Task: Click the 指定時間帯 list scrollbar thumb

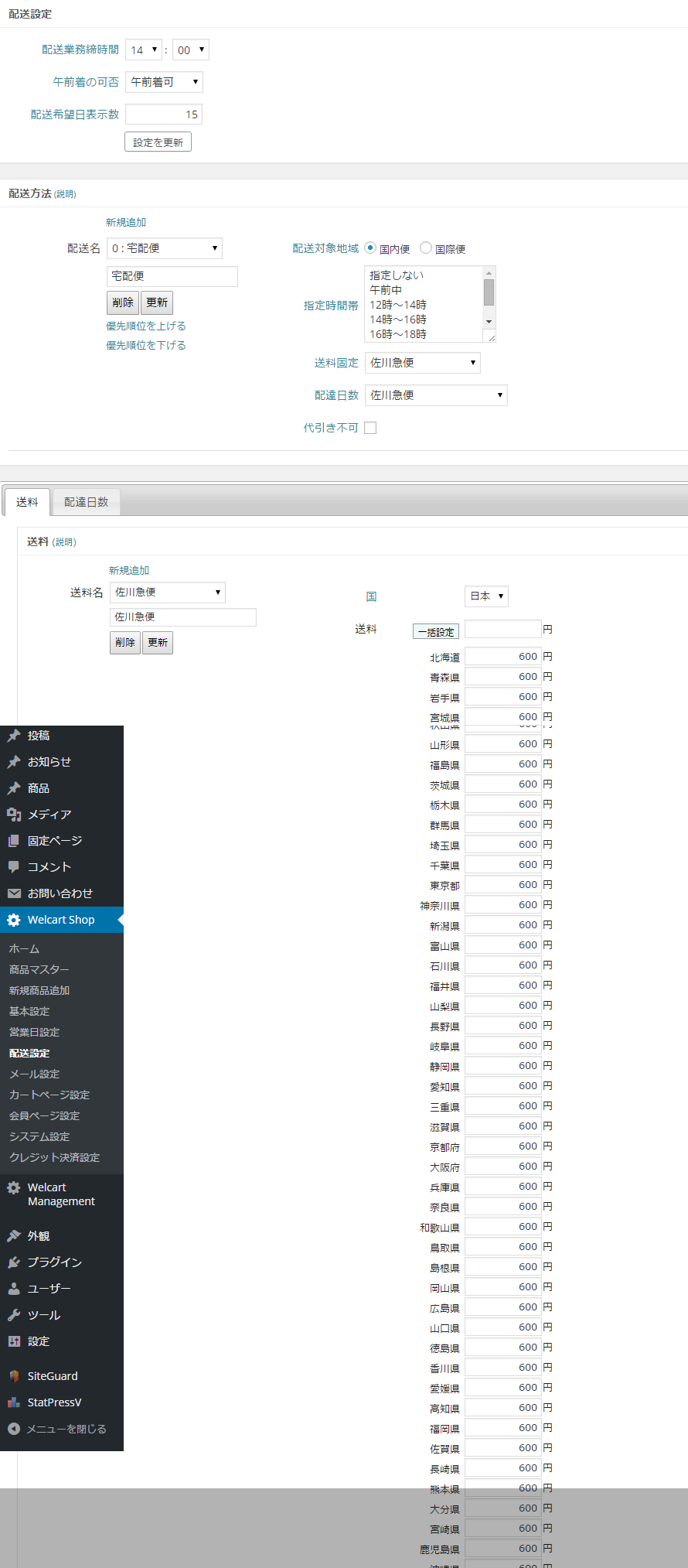Action: [x=489, y=292]
